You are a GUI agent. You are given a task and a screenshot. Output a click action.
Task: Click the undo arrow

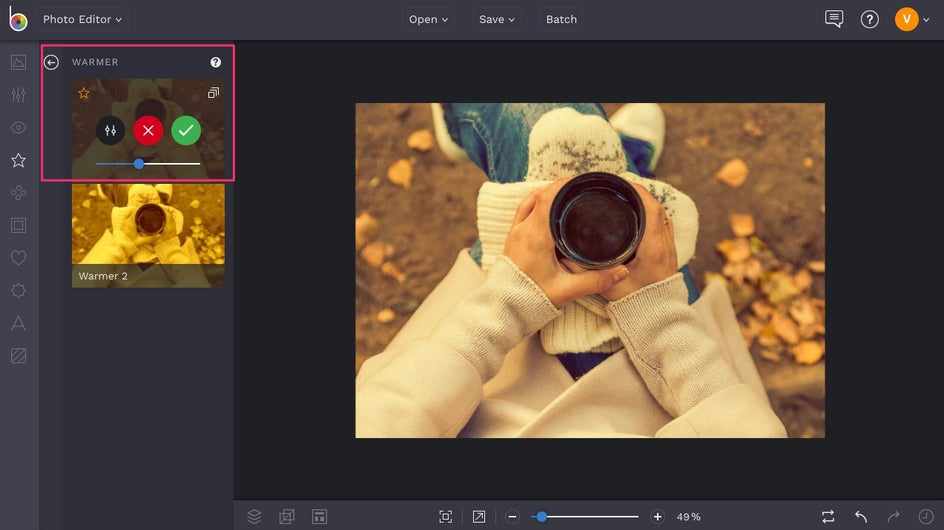point(861,516)
